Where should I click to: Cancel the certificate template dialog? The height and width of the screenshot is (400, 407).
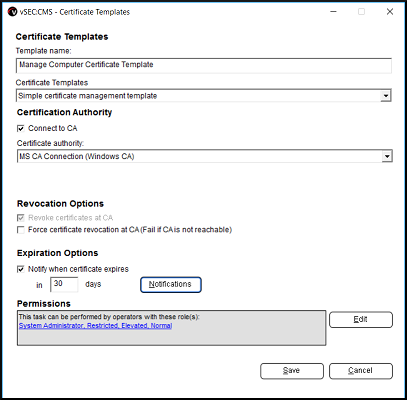tap(361, 371)
